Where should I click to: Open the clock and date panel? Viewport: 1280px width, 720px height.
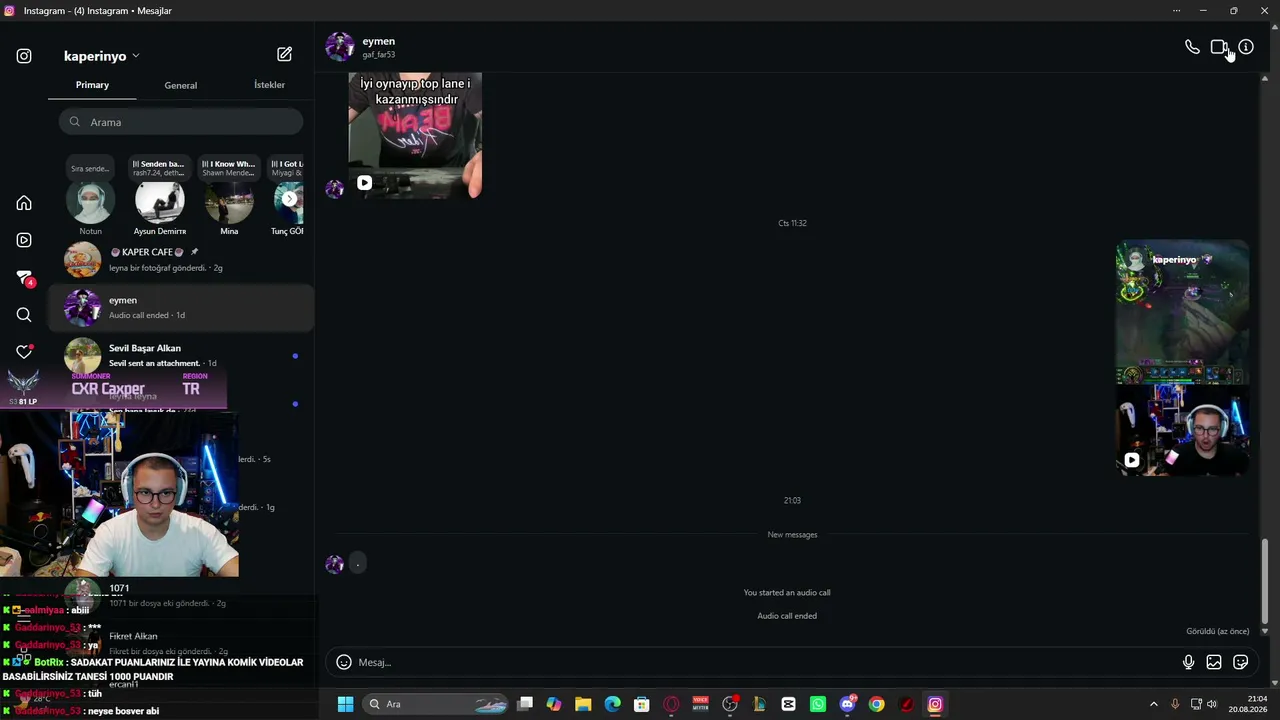click(1249, 704)
